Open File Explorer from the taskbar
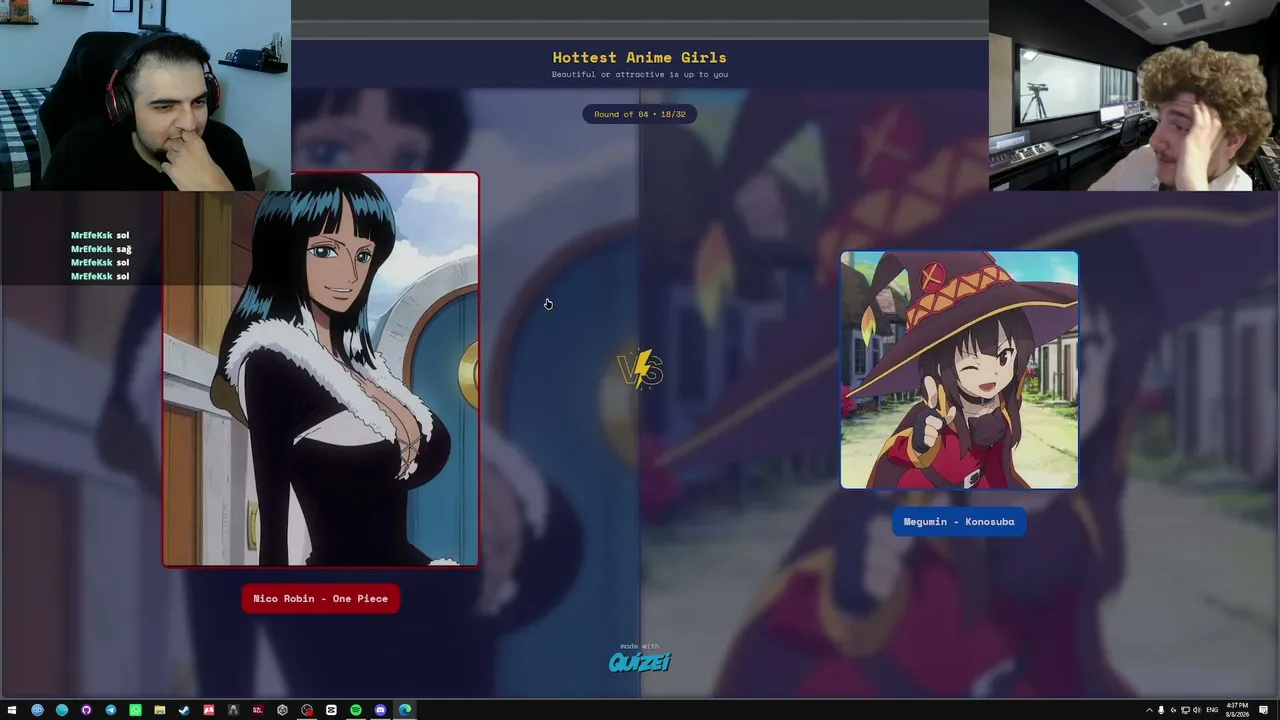 (160, 710)
